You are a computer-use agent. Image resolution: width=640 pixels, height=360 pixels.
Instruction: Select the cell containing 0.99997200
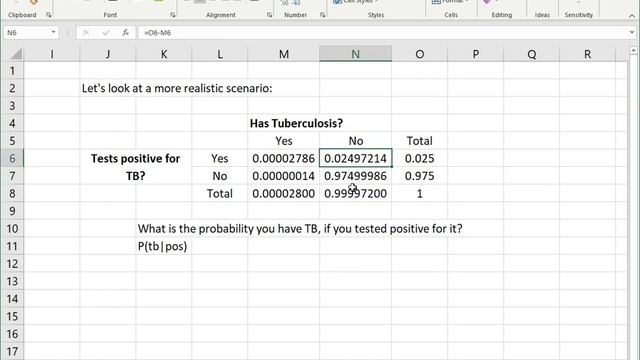coord(356,193)
